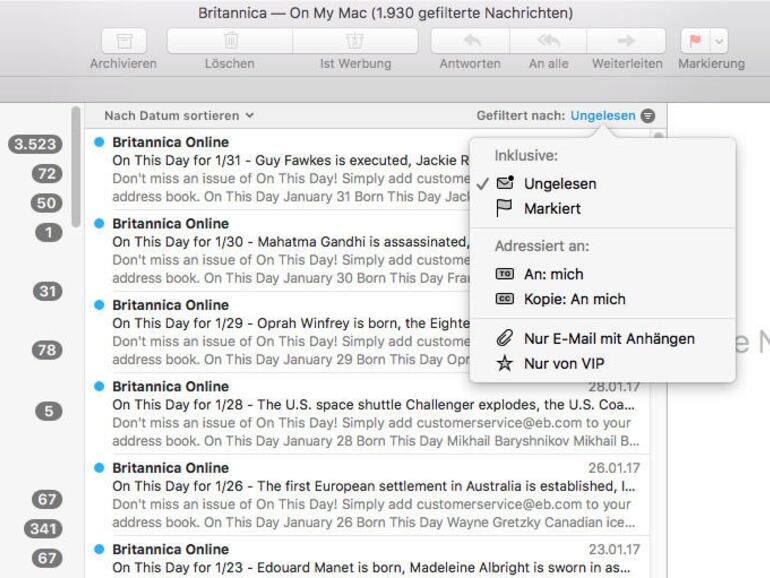The width and height of the screenshot is (770, 578).
Task: Click the unread blue dot for 1/23 message
Action: tap(99, 549)
